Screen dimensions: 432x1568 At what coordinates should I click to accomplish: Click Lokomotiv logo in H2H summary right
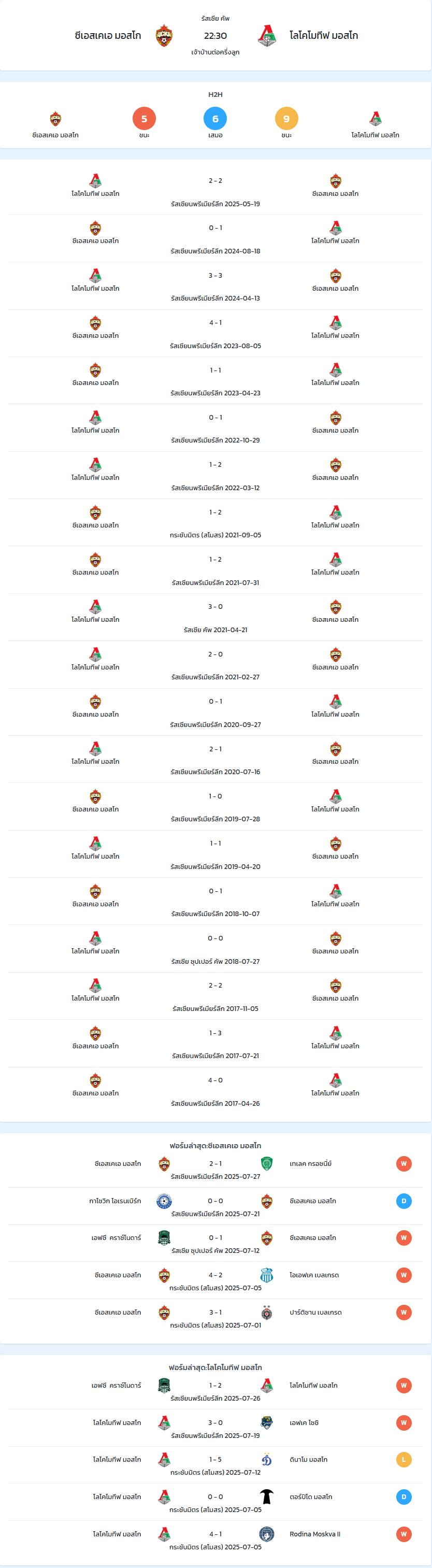click(376, 119)
